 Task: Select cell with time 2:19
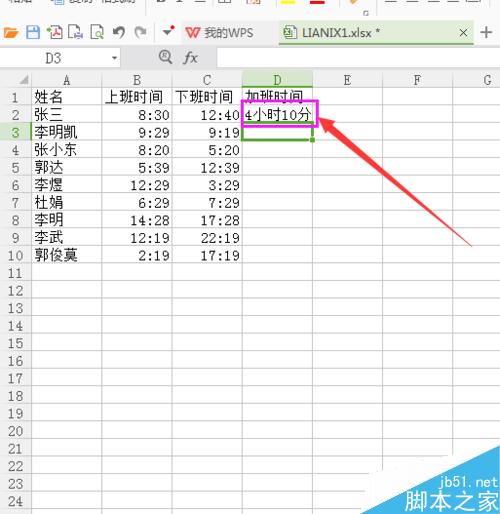pos(137,255)
